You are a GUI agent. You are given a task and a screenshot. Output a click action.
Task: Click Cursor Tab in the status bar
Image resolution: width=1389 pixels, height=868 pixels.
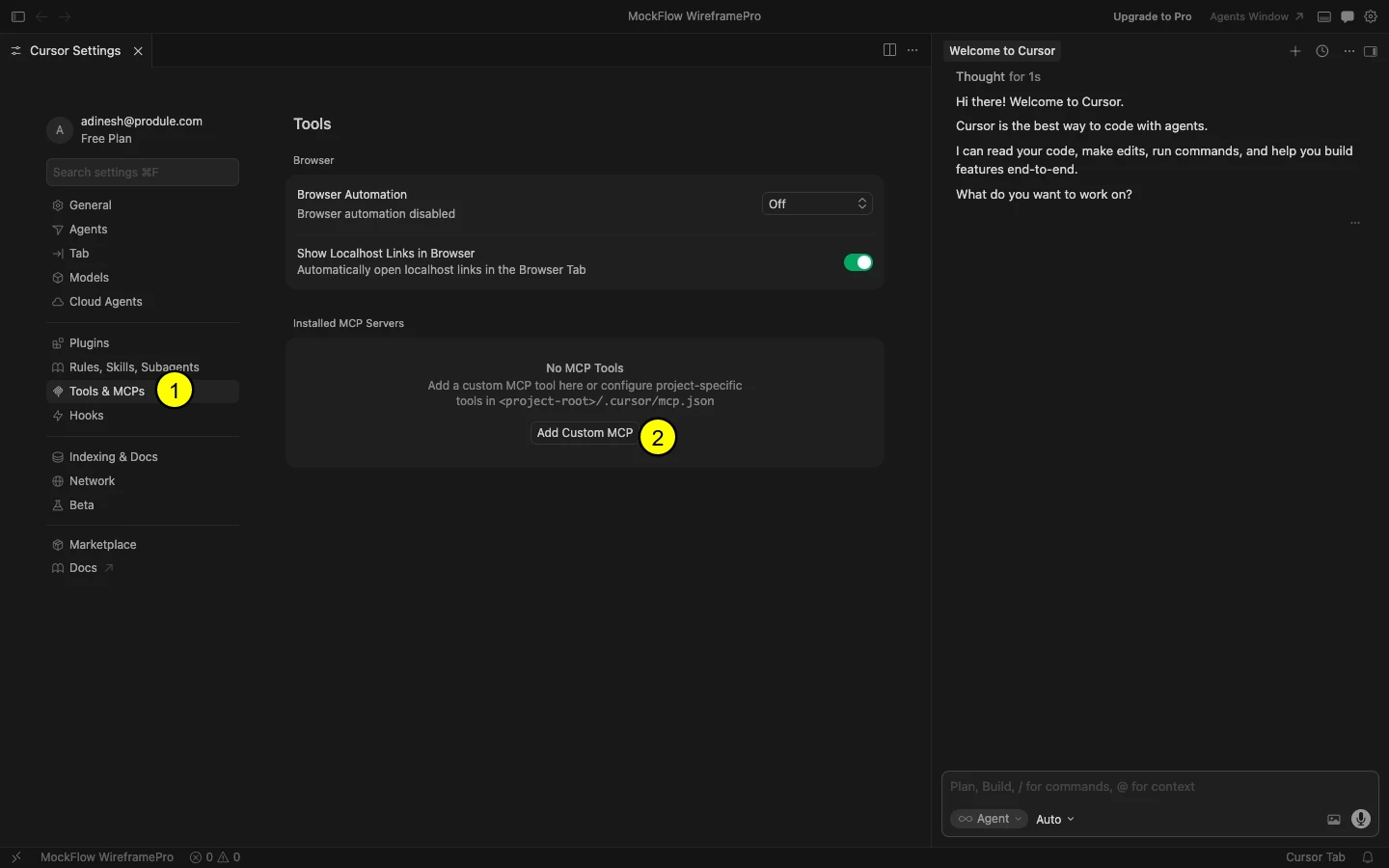point(1315,857)
